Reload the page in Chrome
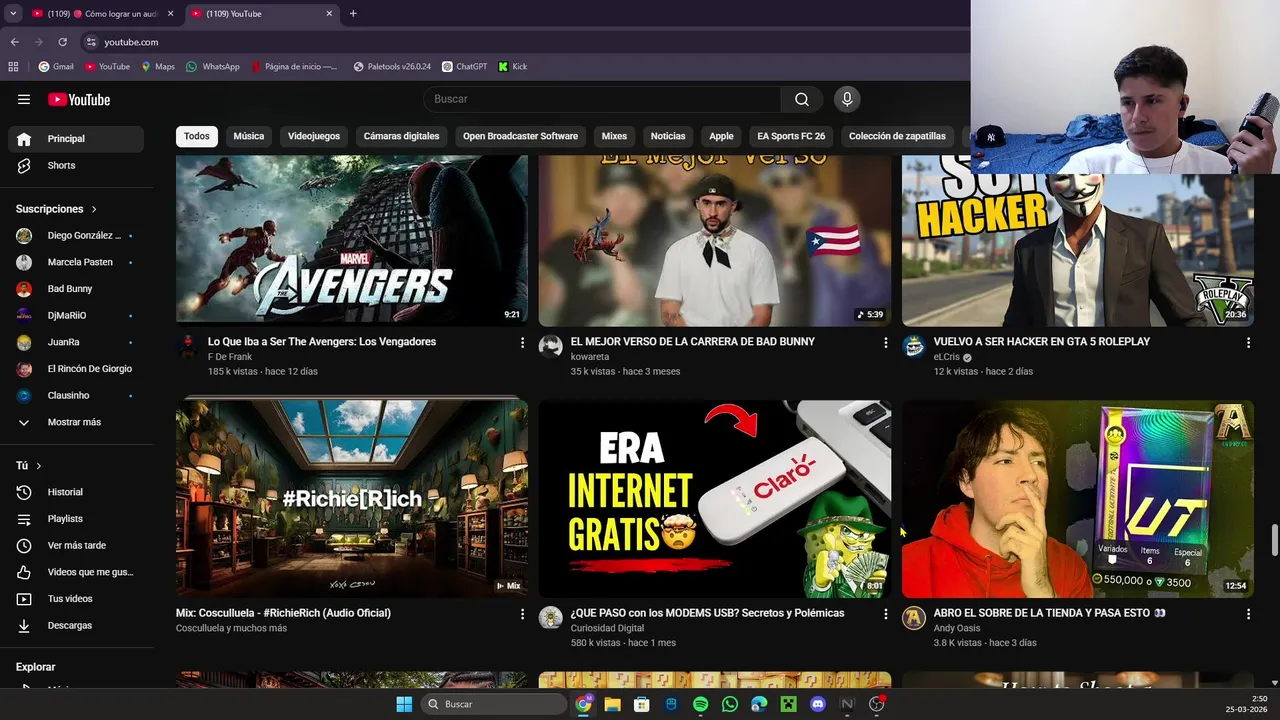 62,42
